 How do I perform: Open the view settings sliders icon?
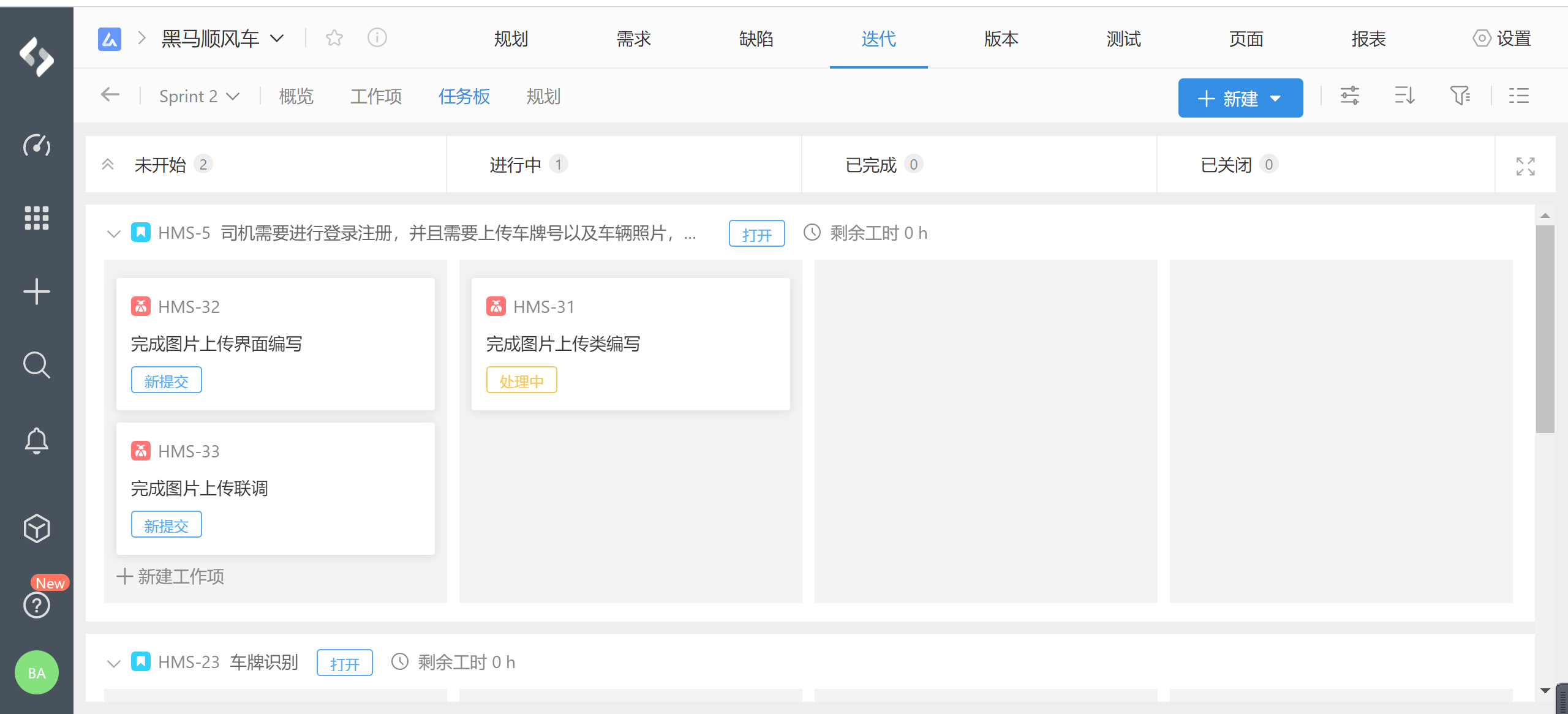click(1349, 96)
